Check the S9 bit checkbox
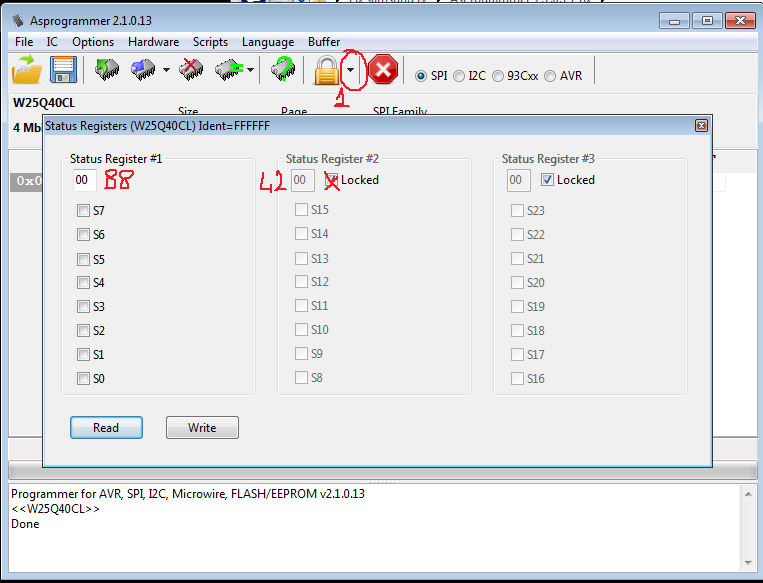This screenshot has height=583, width=763. pos(301,353)
